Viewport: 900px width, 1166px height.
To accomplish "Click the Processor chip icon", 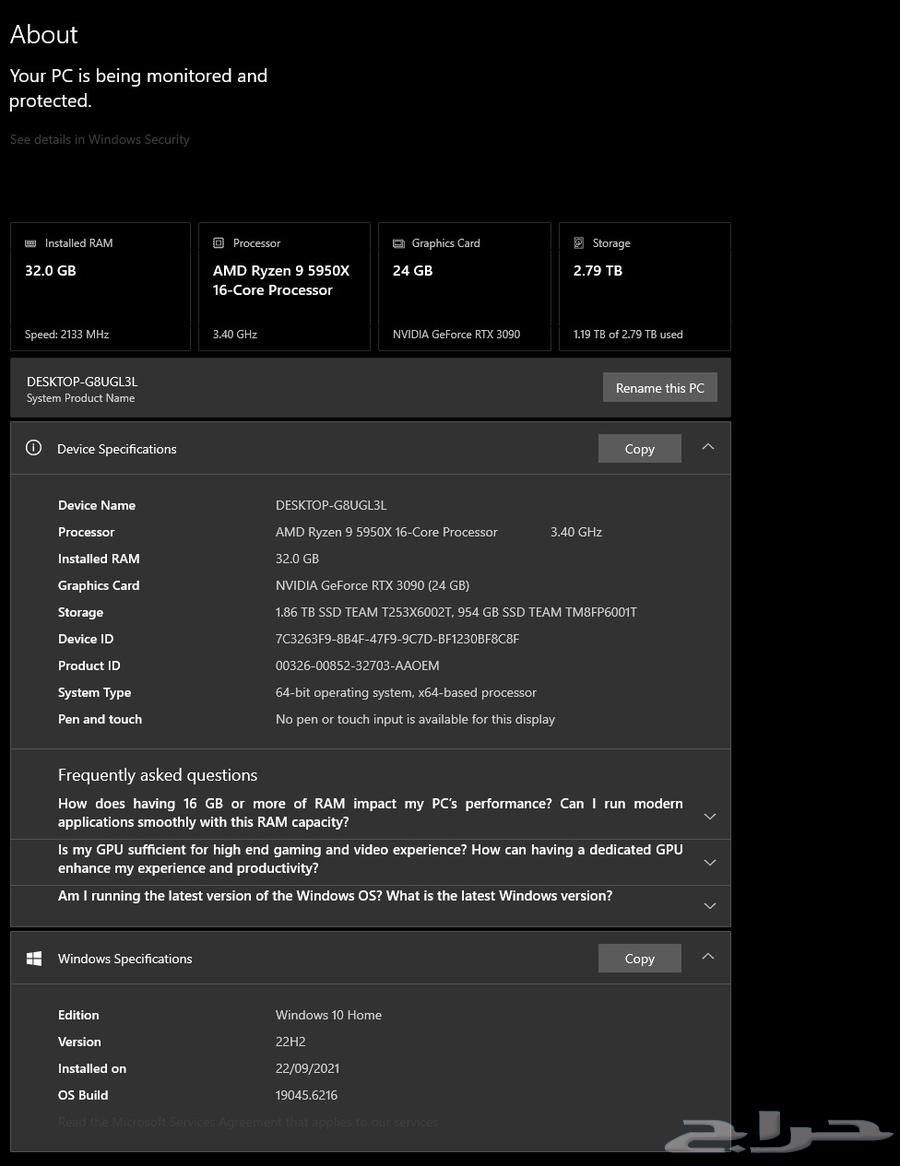I will click(217, 242).
